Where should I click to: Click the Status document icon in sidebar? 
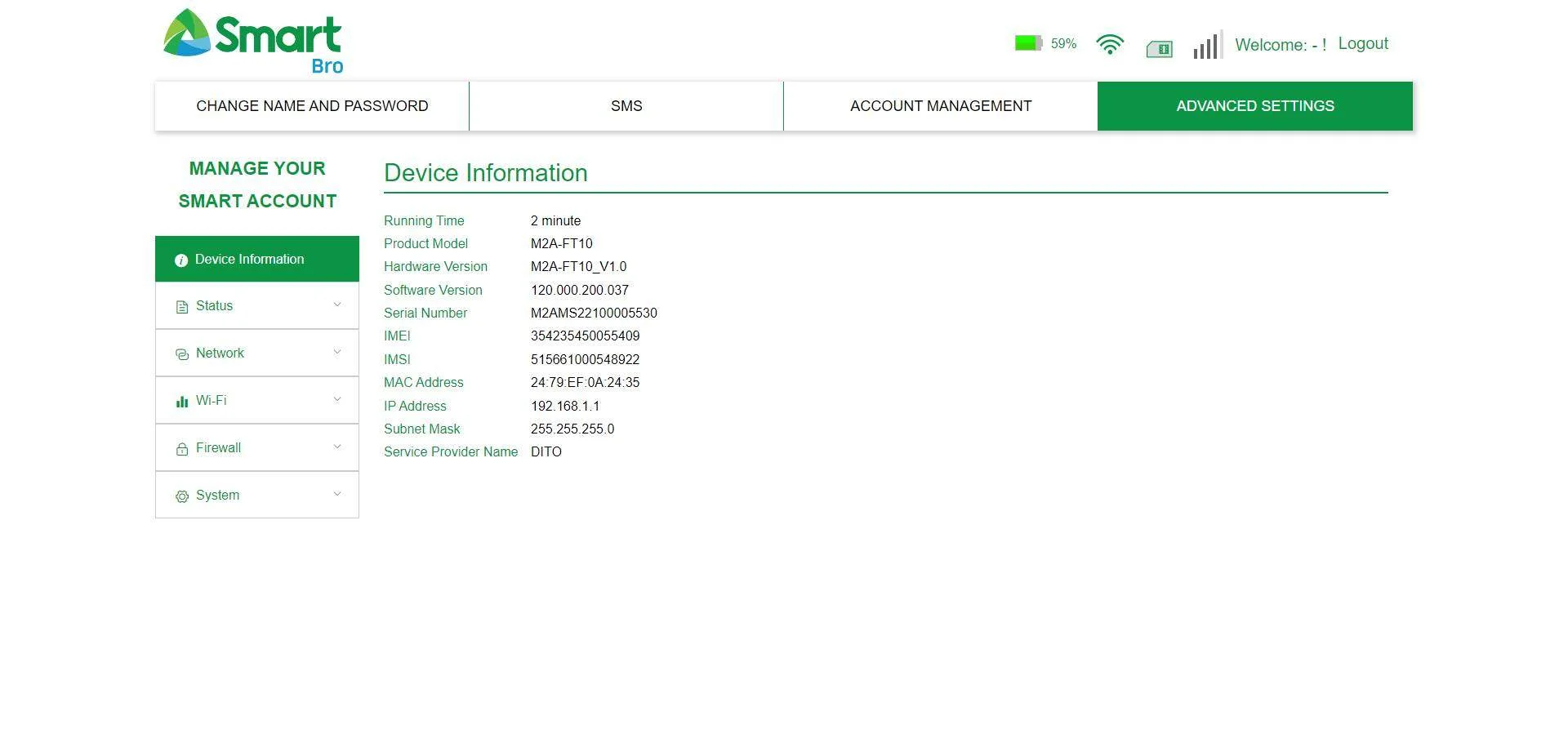[182, 307]
